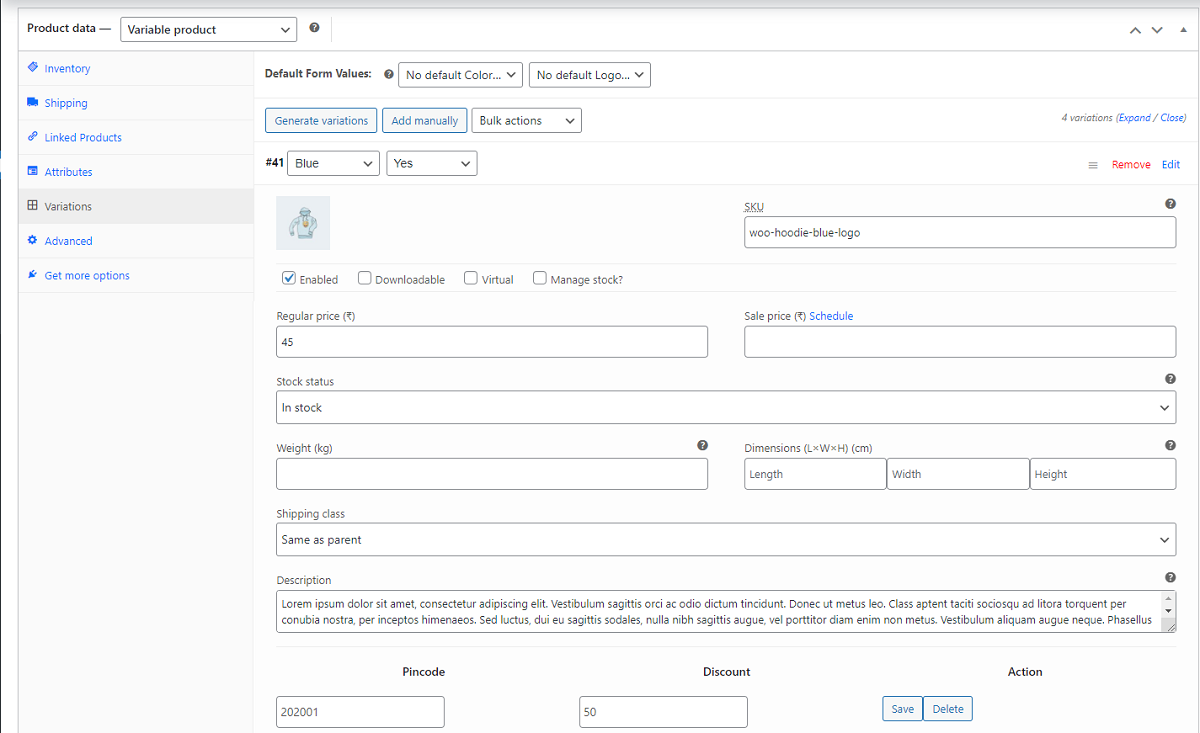Click the Linked Products chain icon
This screenshot has height=733, width=1200.
pyautogui.click(x=32, y=137)
